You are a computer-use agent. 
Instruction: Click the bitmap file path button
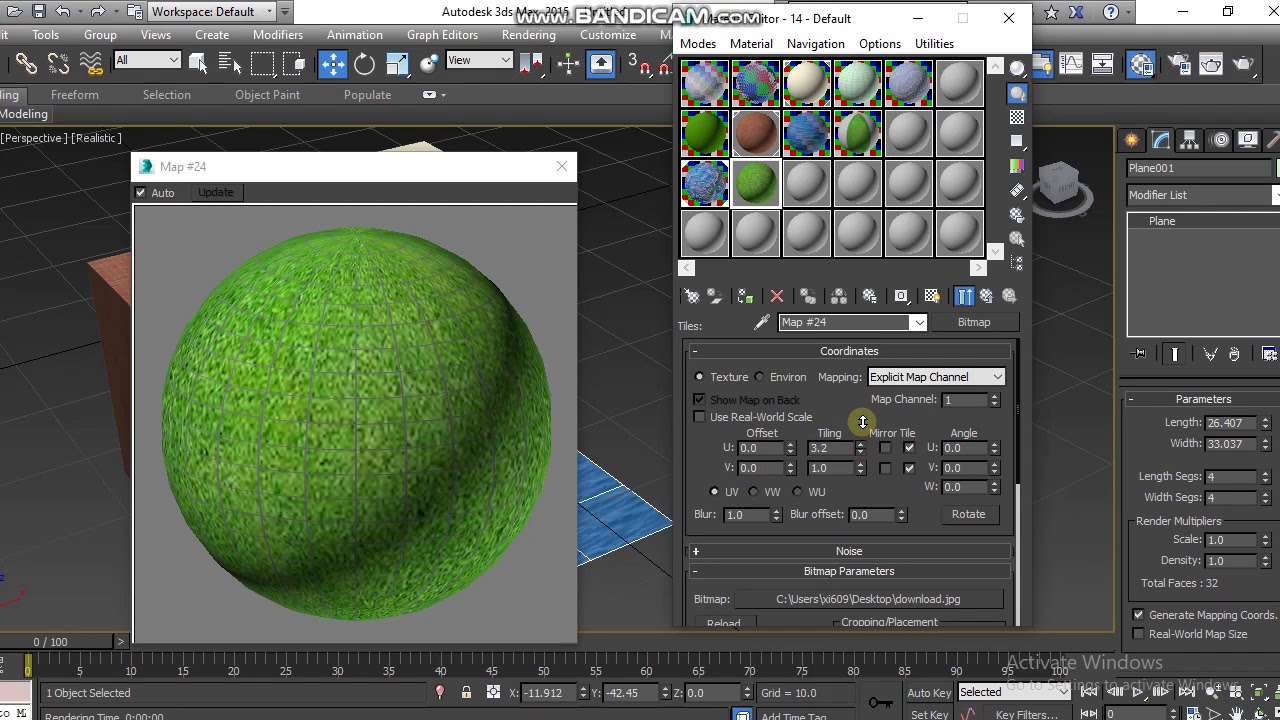pyautogui.click(x=868, y=599)
